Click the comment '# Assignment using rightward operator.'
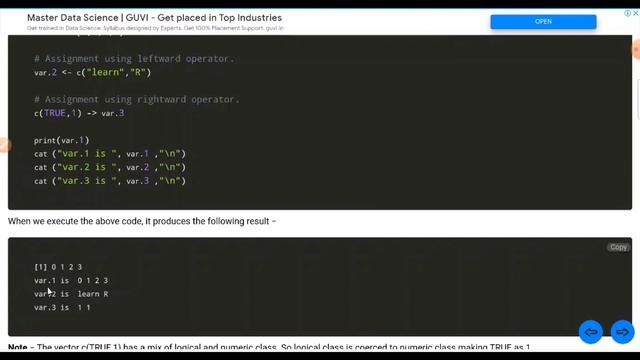640x360 pixels. click(x=137, y=100)
